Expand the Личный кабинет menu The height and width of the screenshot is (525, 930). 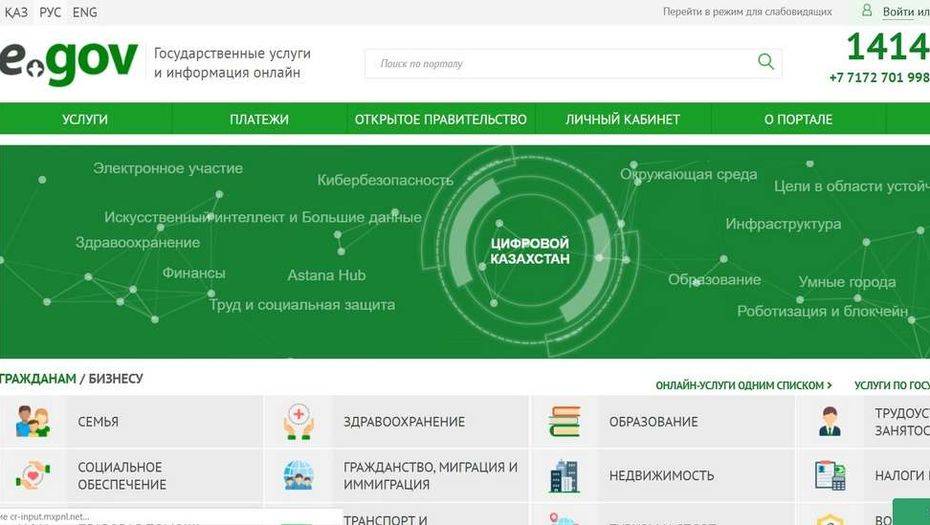(622, 119)
